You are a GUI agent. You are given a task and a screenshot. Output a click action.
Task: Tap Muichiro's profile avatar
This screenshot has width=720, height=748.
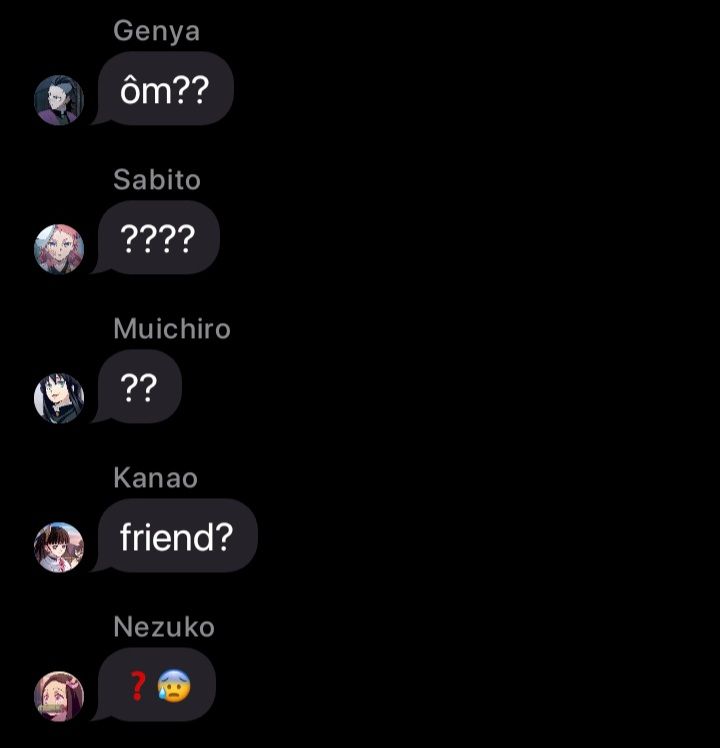tap(59, 398)
